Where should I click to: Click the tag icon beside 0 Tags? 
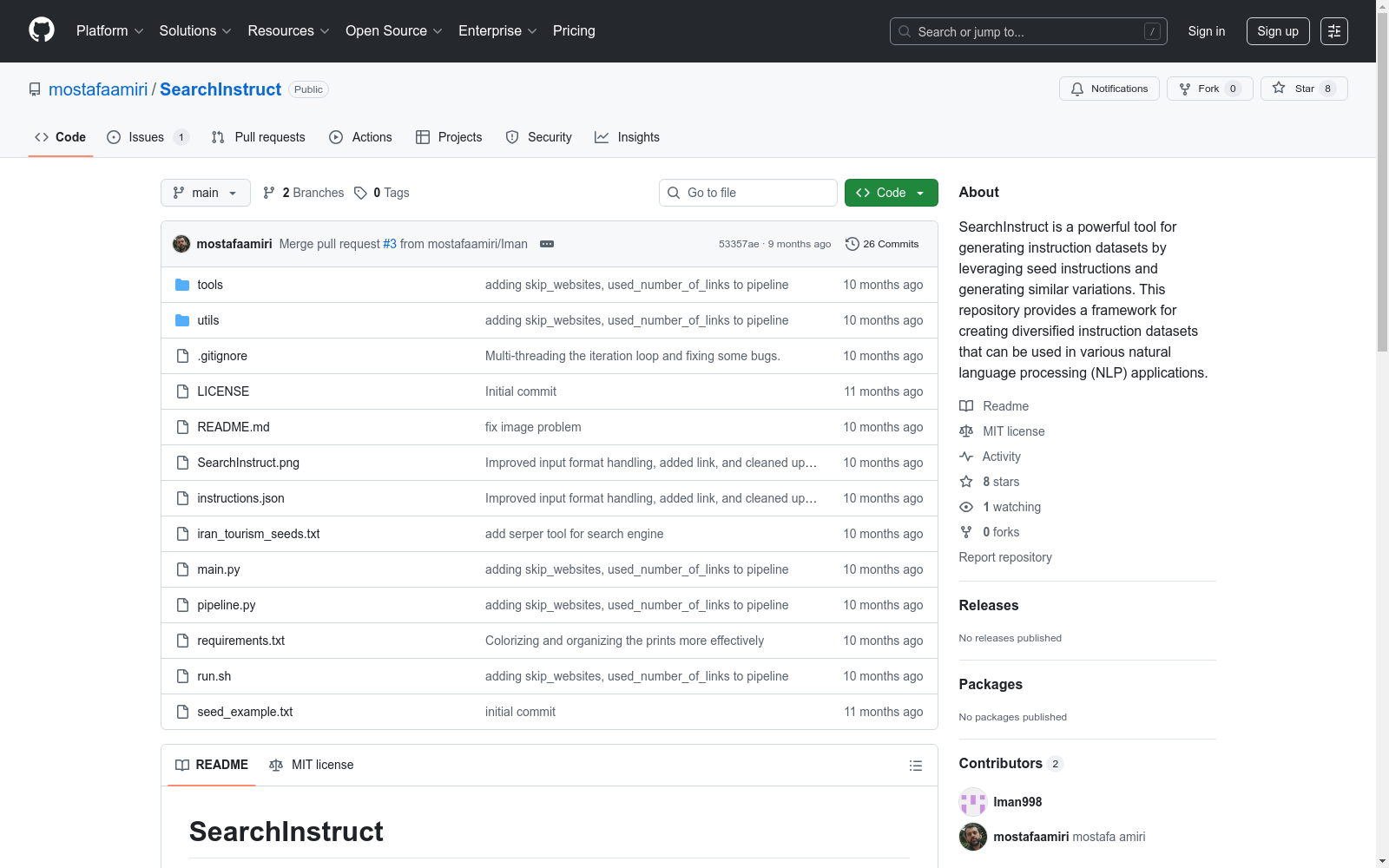click(x=361, y=193)
